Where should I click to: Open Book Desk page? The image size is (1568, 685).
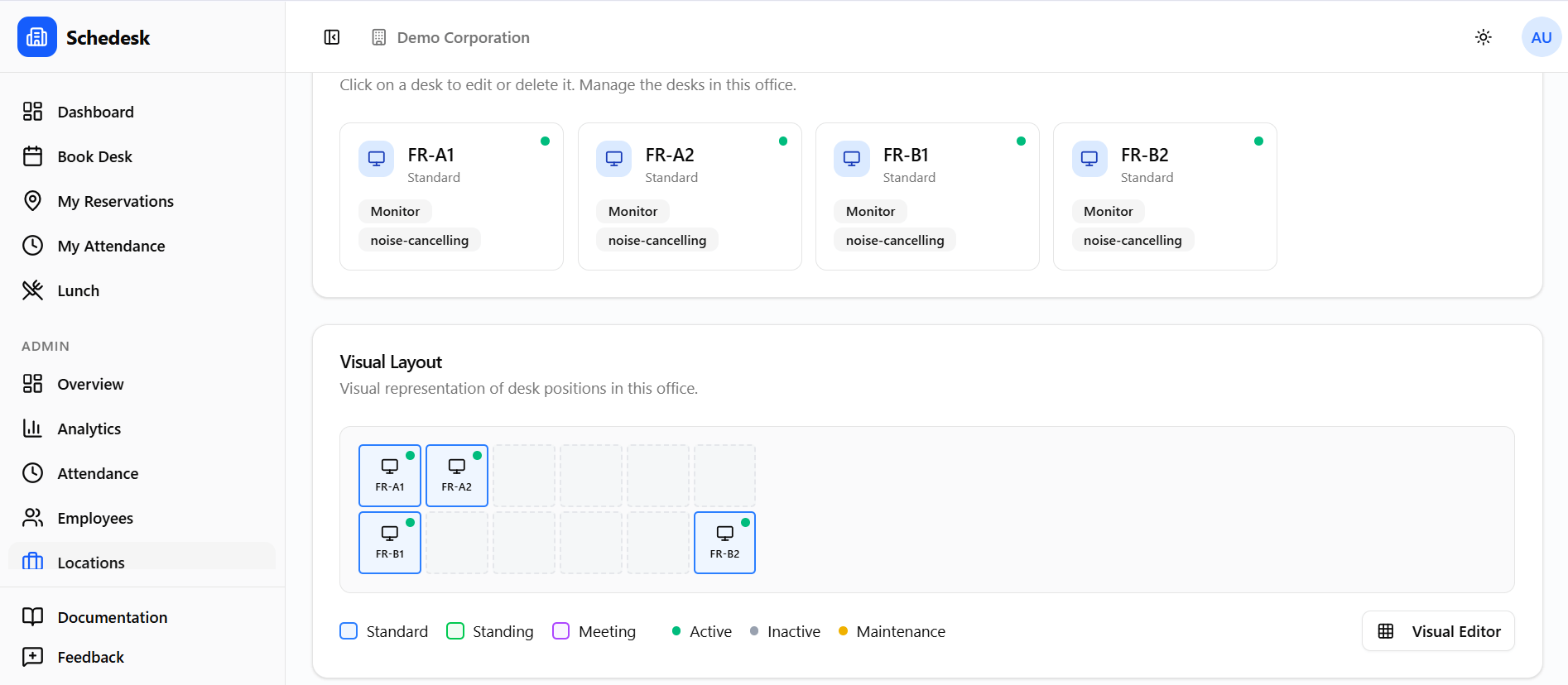tap(94, 156)
